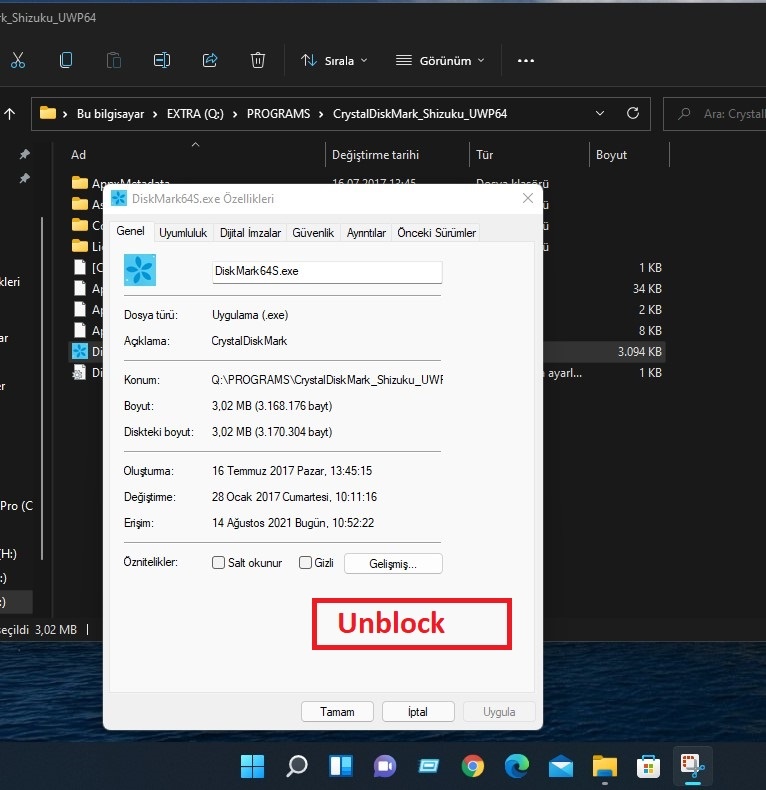
Task: Expand chevron after Bu bilgisayar breadcrumb
Action: (155, 114)
